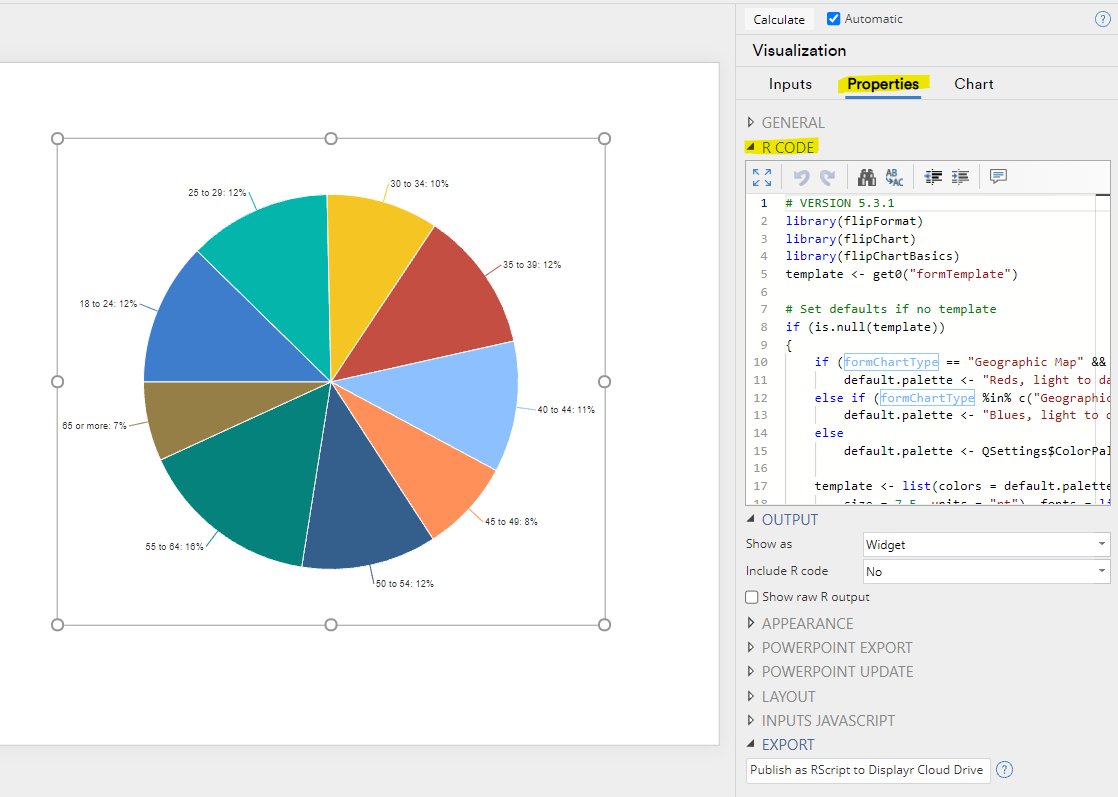
Task: Open the Show as dropdown
Action: pyautogui.click(x=987, y=545)
